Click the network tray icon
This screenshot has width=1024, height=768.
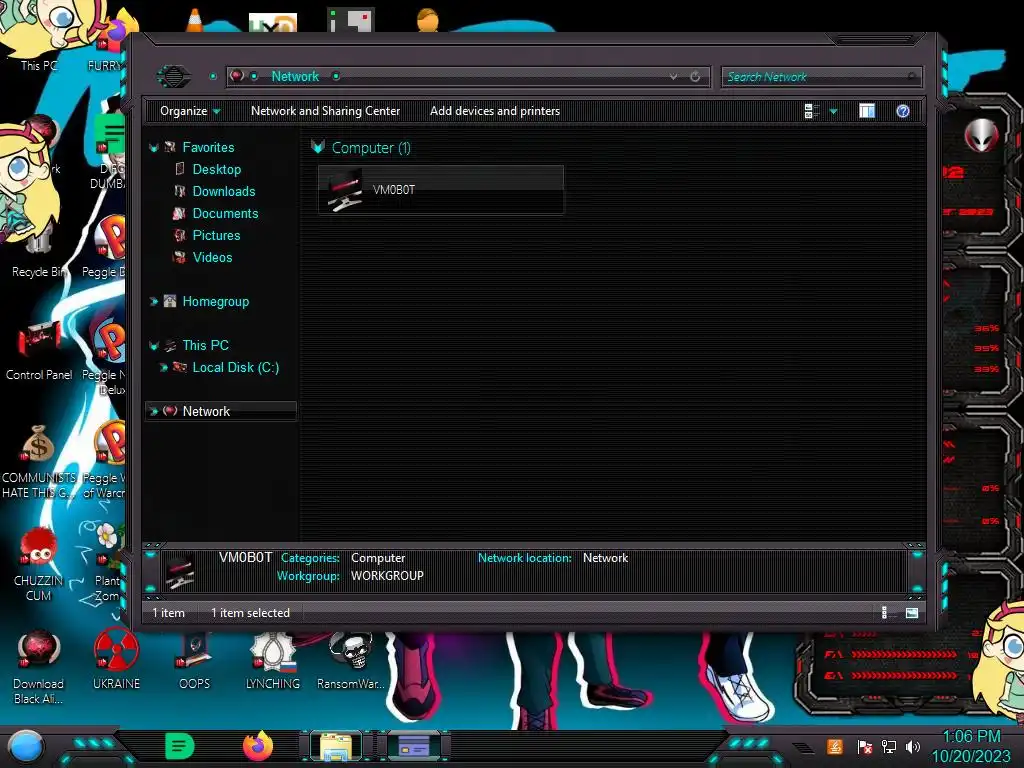tap(889, 746)
